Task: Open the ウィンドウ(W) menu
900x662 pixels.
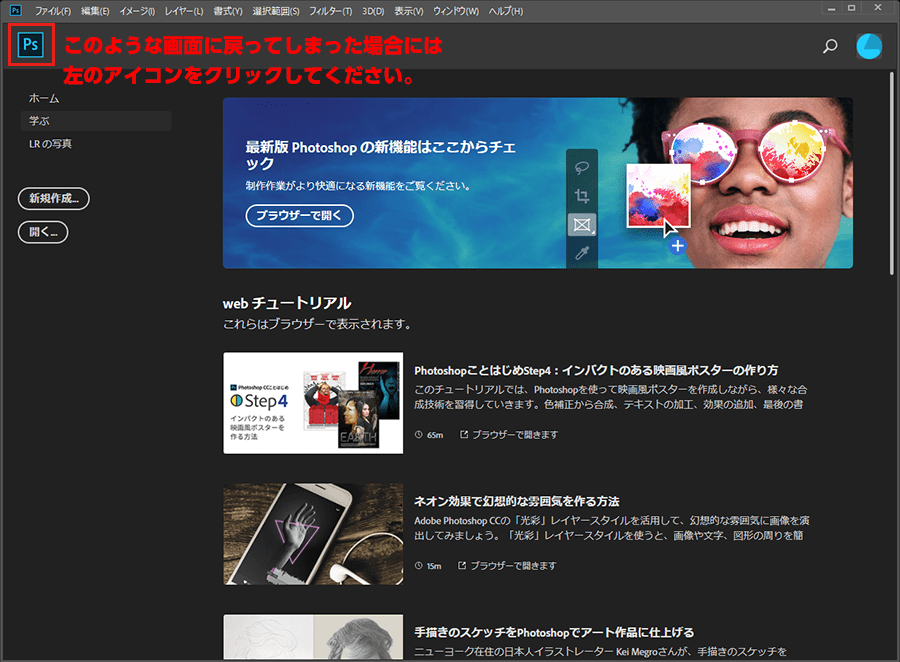Action: point(456,11)
